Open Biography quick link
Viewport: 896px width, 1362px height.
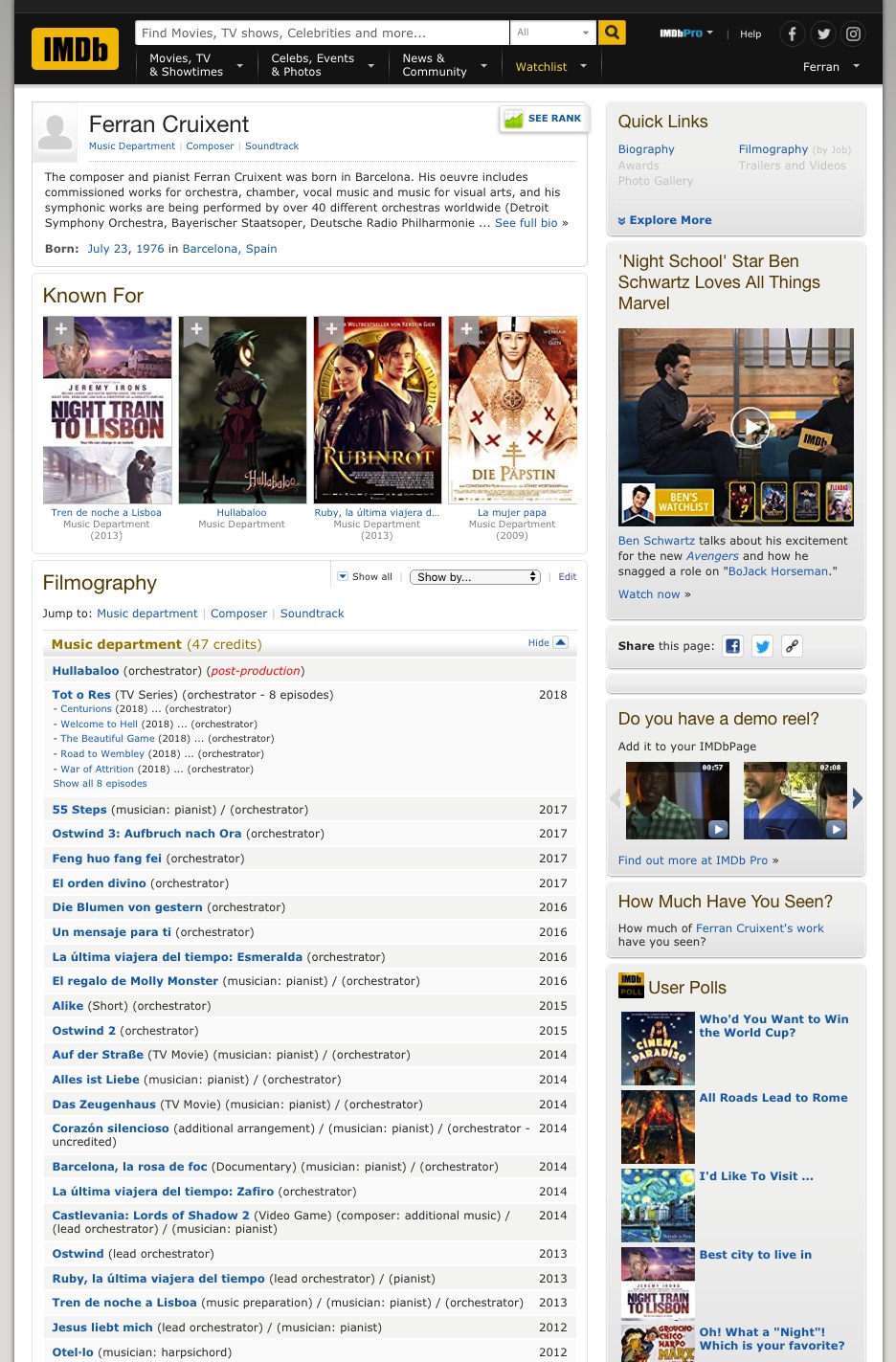[x=646, y=149]
